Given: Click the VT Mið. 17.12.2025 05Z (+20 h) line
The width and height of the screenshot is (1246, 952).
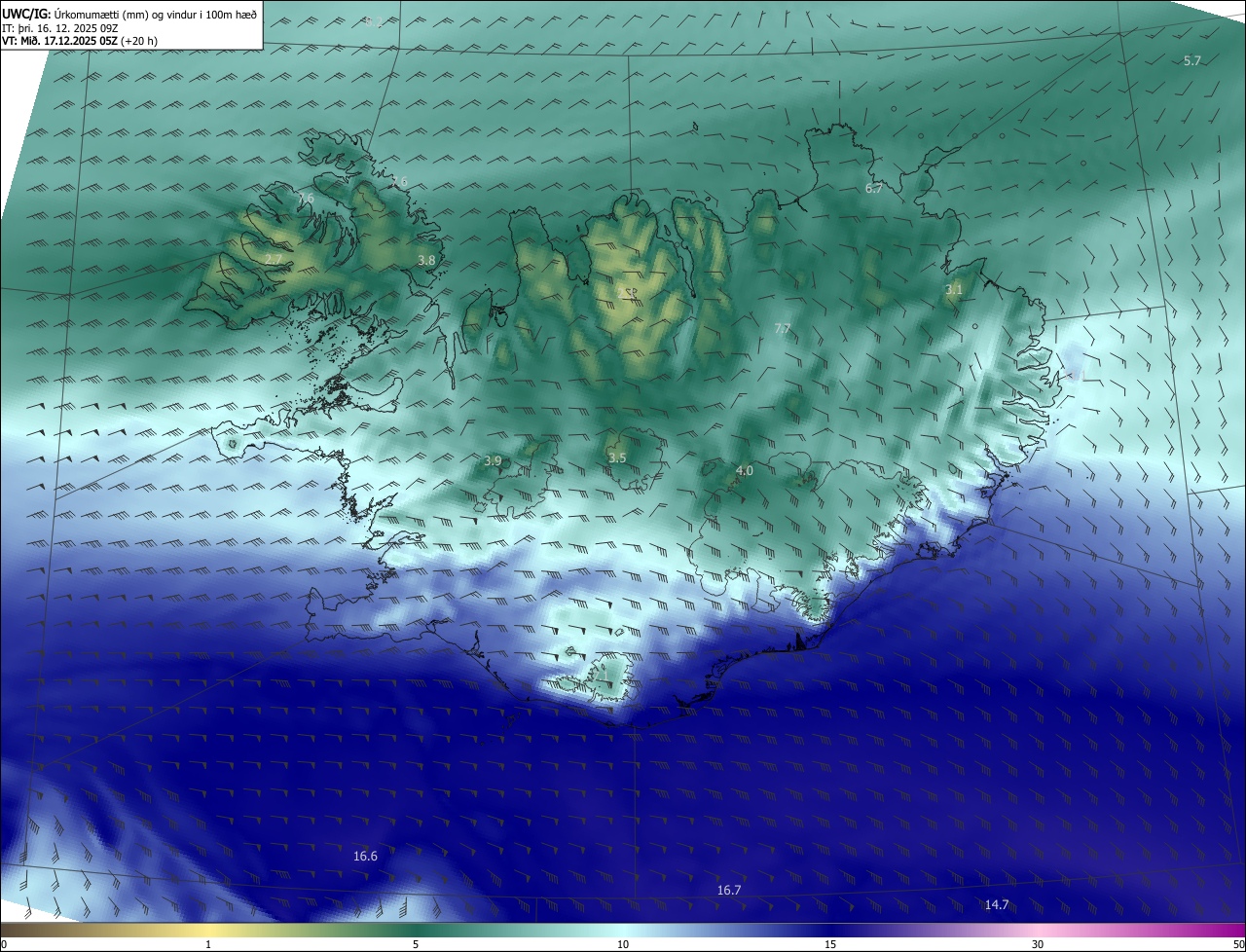Looking at the screenshot, I should click(80, 41).
